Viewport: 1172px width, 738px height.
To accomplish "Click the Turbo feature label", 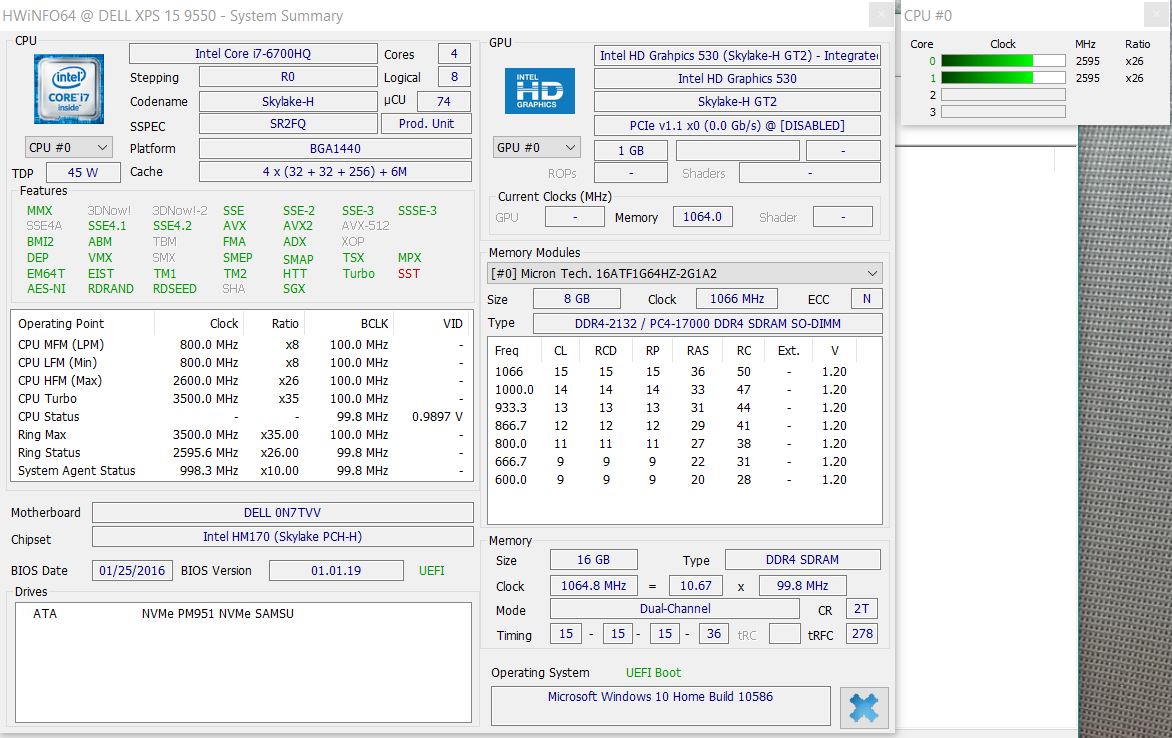I will (359, 274).
